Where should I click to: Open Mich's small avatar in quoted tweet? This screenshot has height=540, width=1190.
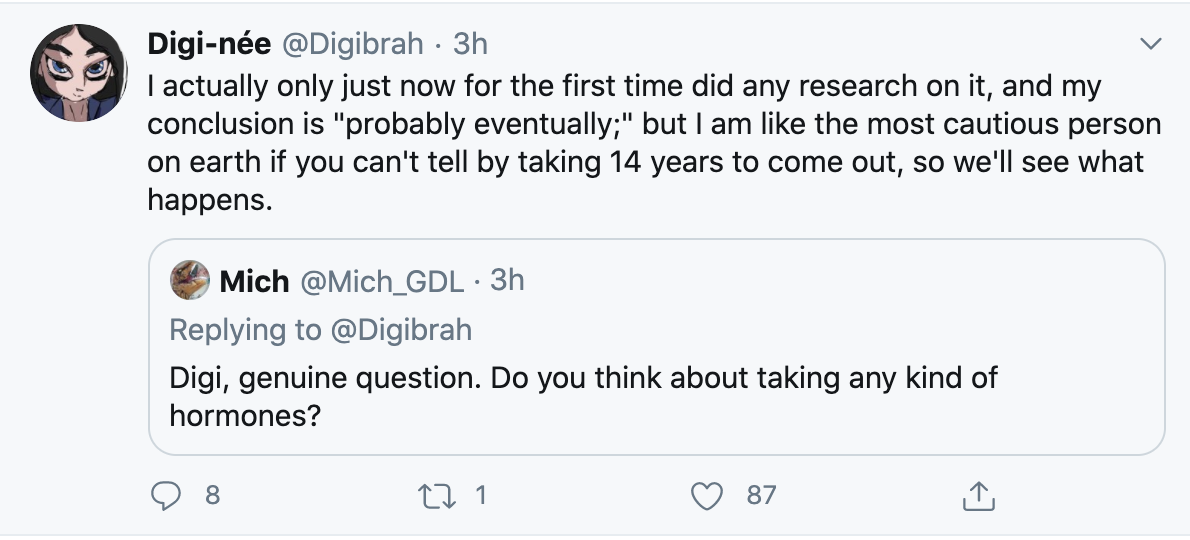click(x=190, y=280)
